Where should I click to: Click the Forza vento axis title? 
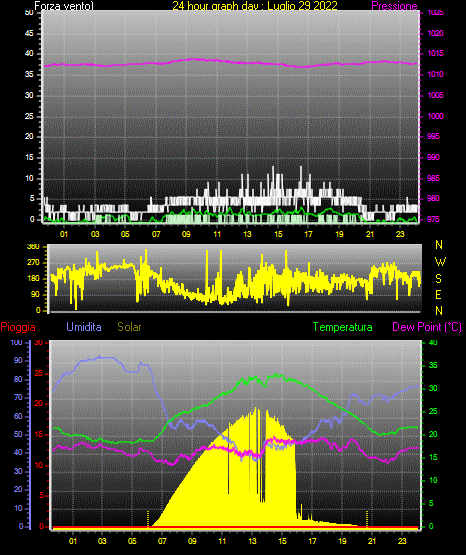64,6
